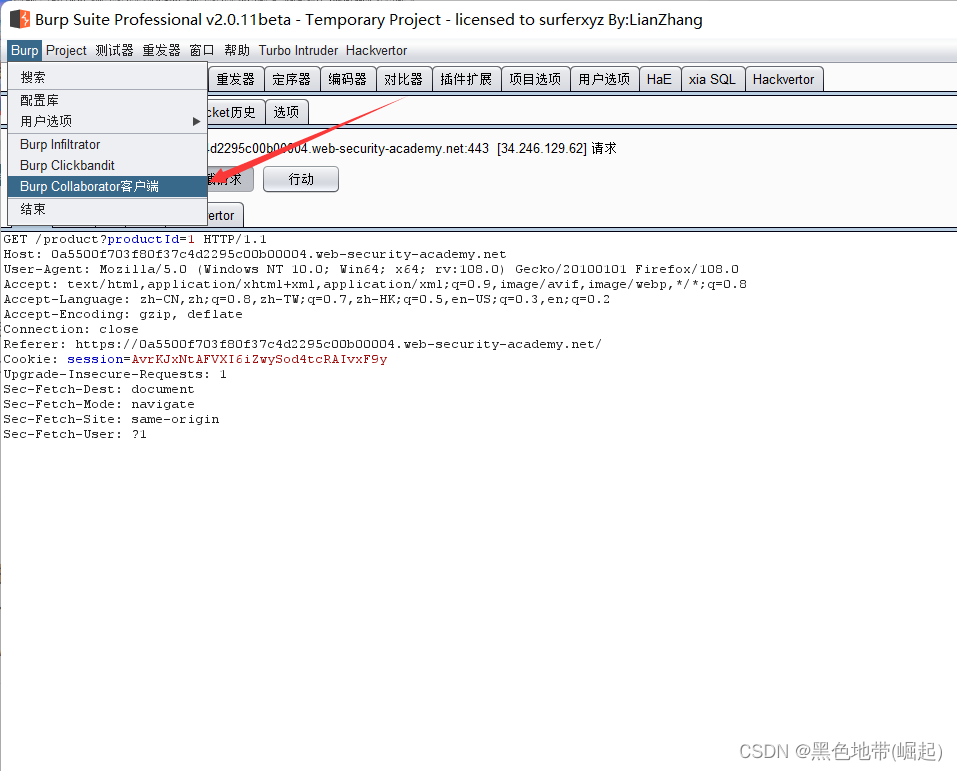Choose 结束 to exit Burp

pyautogui.click(x=33, y=209)
